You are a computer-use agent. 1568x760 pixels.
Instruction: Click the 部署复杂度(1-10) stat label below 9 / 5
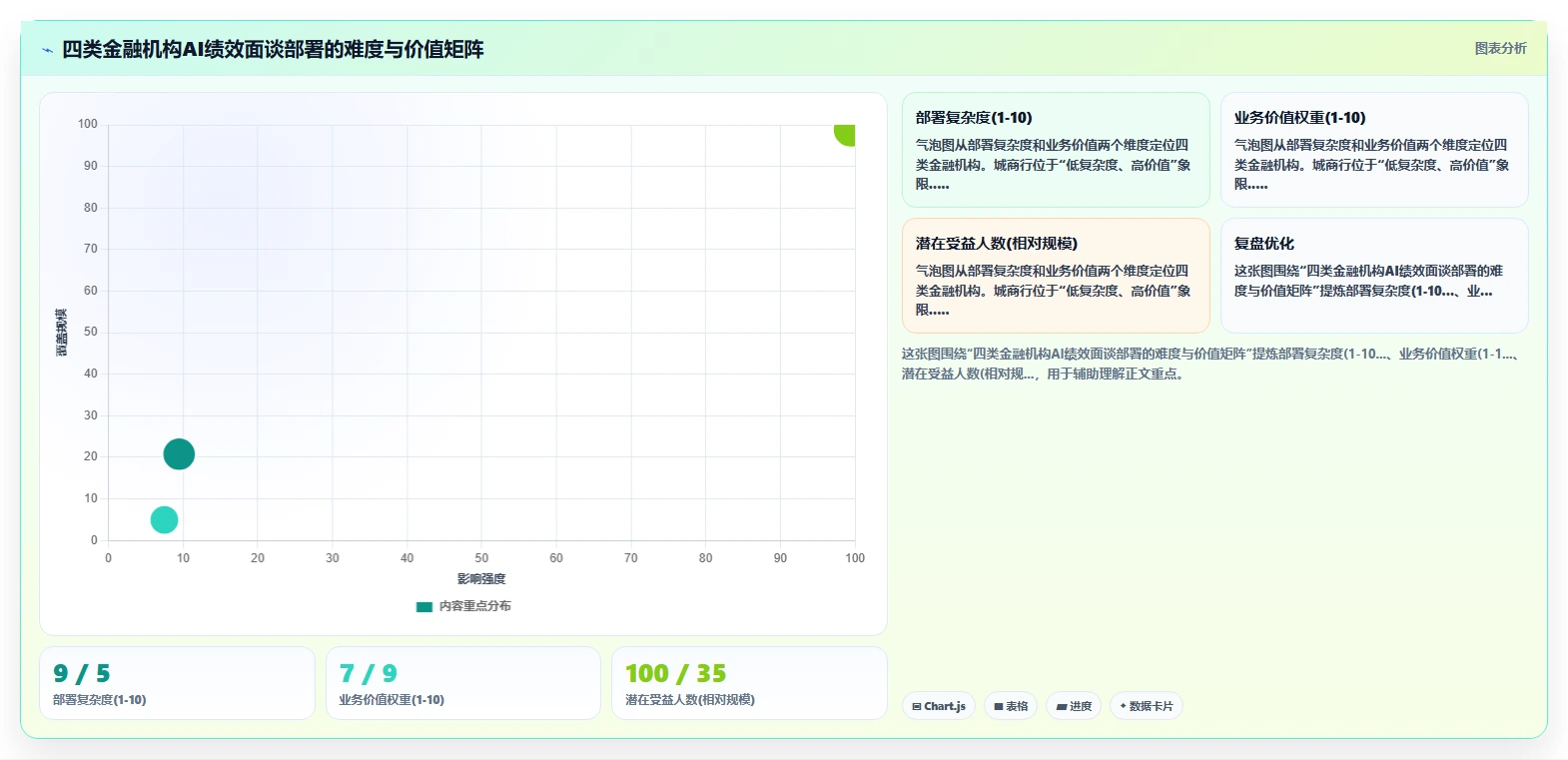[x=99, y=700]
